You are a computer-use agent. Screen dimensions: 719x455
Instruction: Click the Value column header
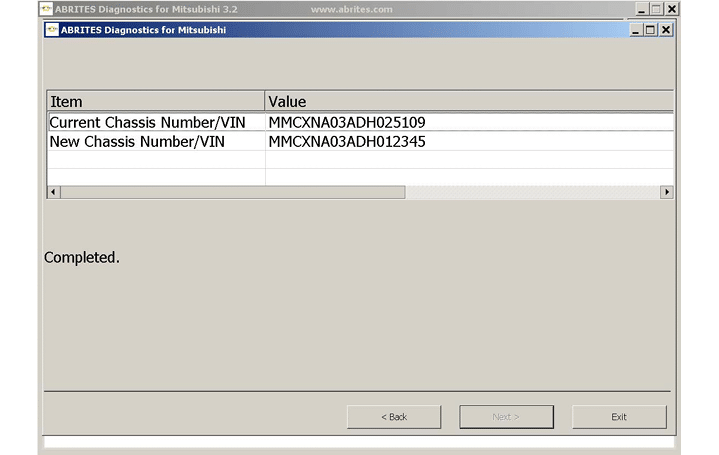click(468, 101)
